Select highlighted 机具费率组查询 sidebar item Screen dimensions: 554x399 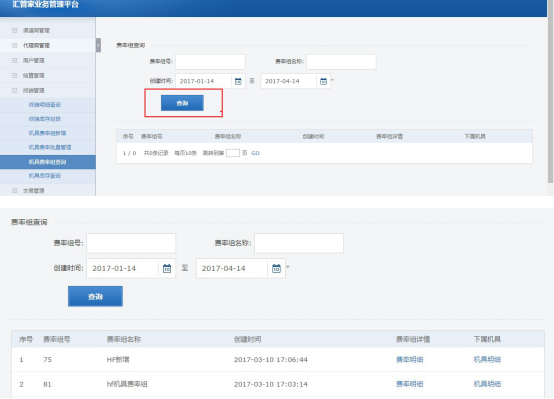pos(48,162)
